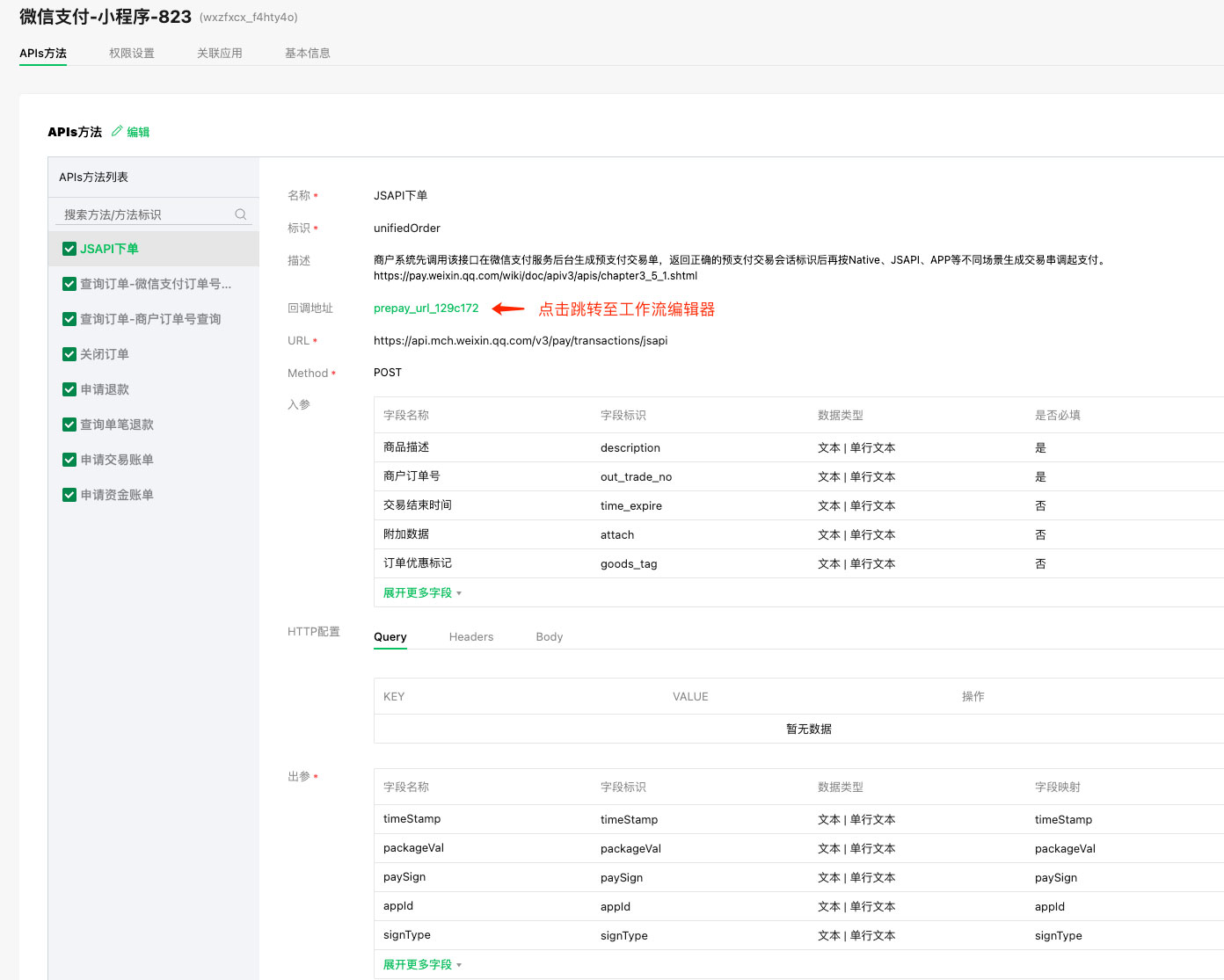This screenshot has height=980, width=1224.
Task: Toggle the 查询单笔退款 checkbox
Action: [x=69, y=425]
